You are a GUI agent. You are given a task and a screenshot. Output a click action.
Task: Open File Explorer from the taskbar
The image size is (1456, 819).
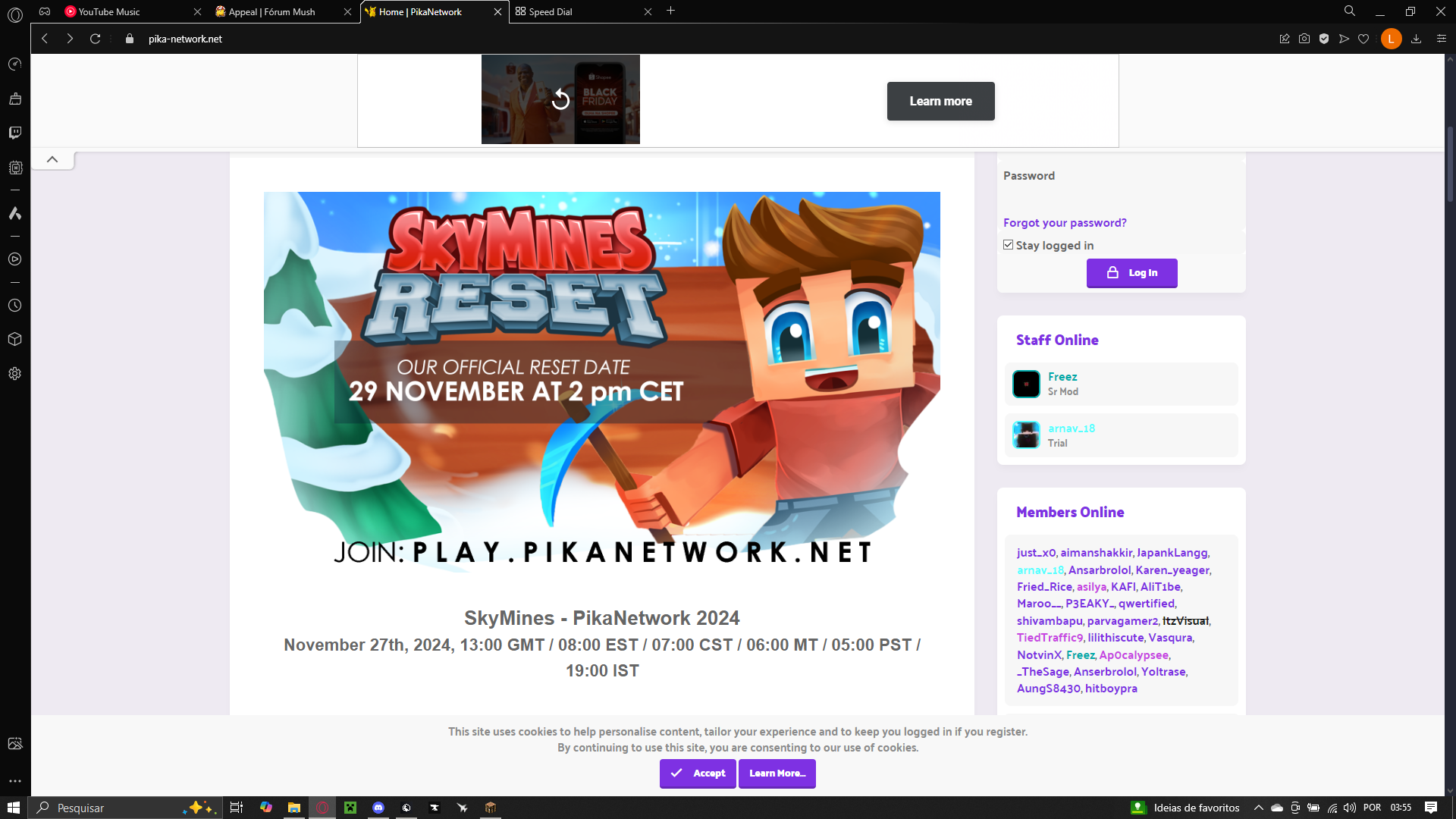(x=293, y=808)
